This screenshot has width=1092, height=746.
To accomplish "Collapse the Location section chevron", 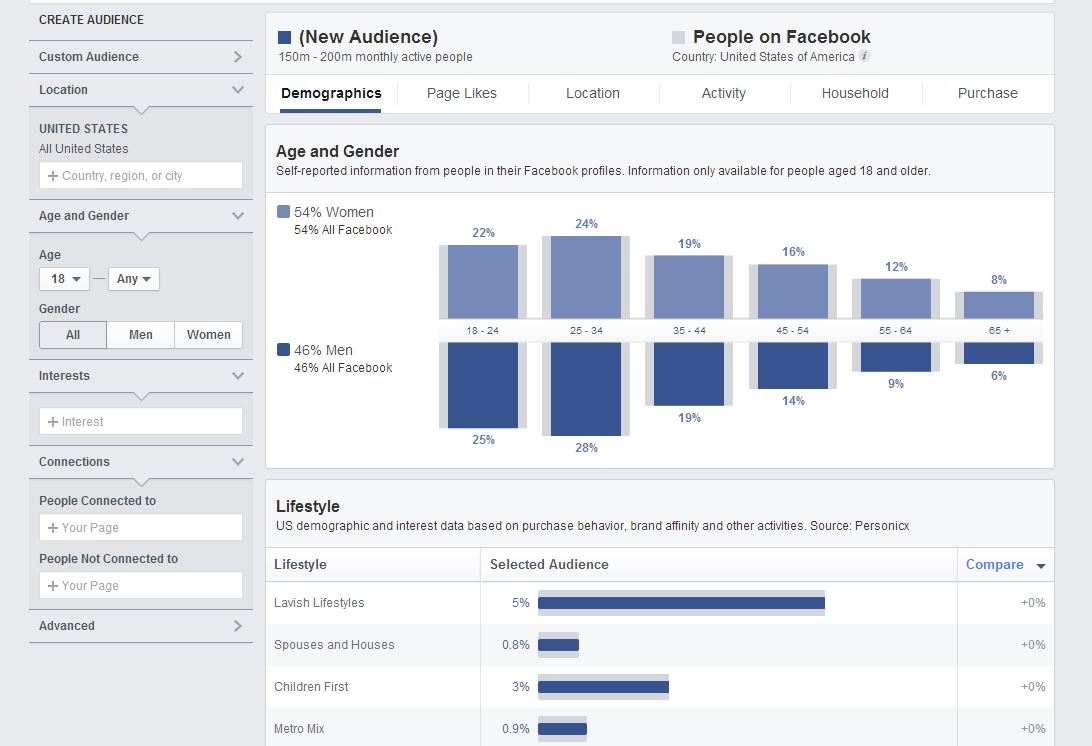I will (x=237, y=90).
